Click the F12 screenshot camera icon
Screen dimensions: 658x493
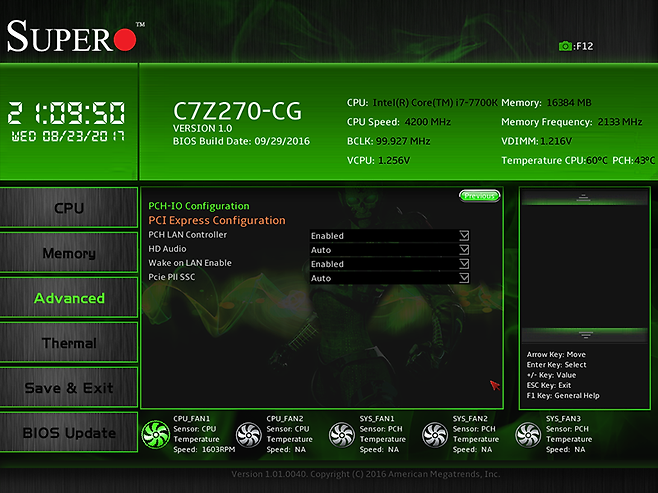click(x=565, y=46)
